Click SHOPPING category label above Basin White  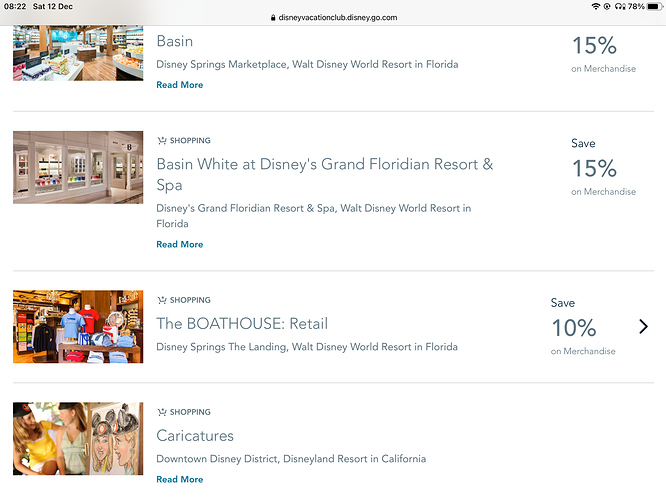point(190,140)
